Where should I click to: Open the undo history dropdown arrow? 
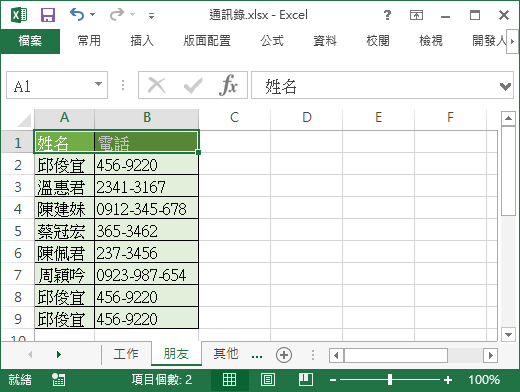click(93, 15)
